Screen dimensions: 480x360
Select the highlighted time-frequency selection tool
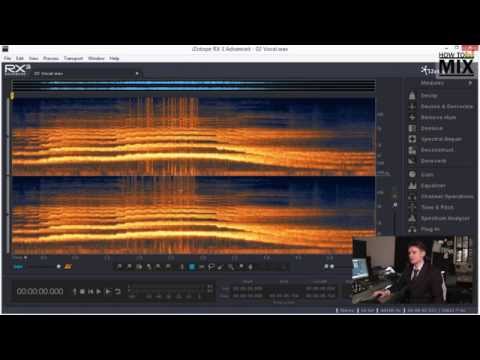pos(192,267)
